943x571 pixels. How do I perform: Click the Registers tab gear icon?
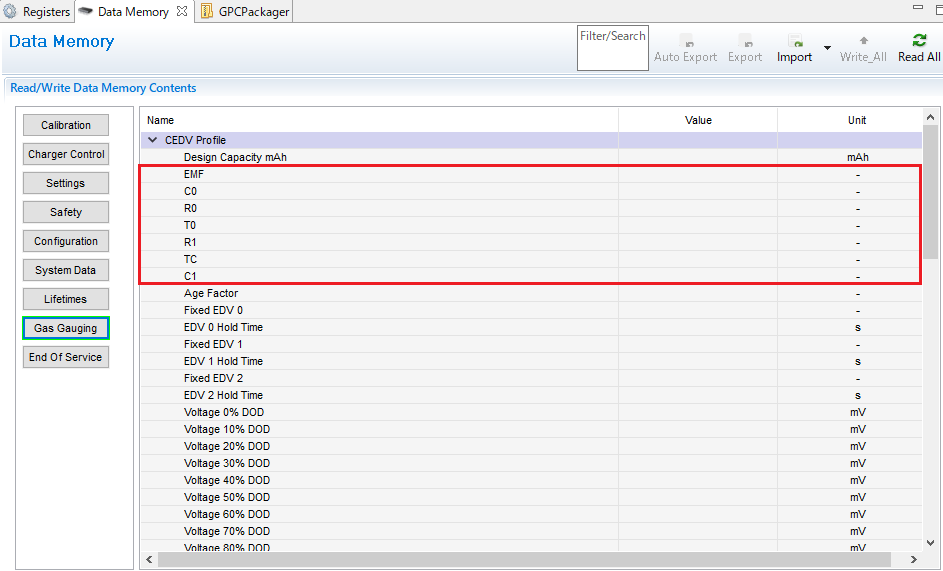point(10,11)
